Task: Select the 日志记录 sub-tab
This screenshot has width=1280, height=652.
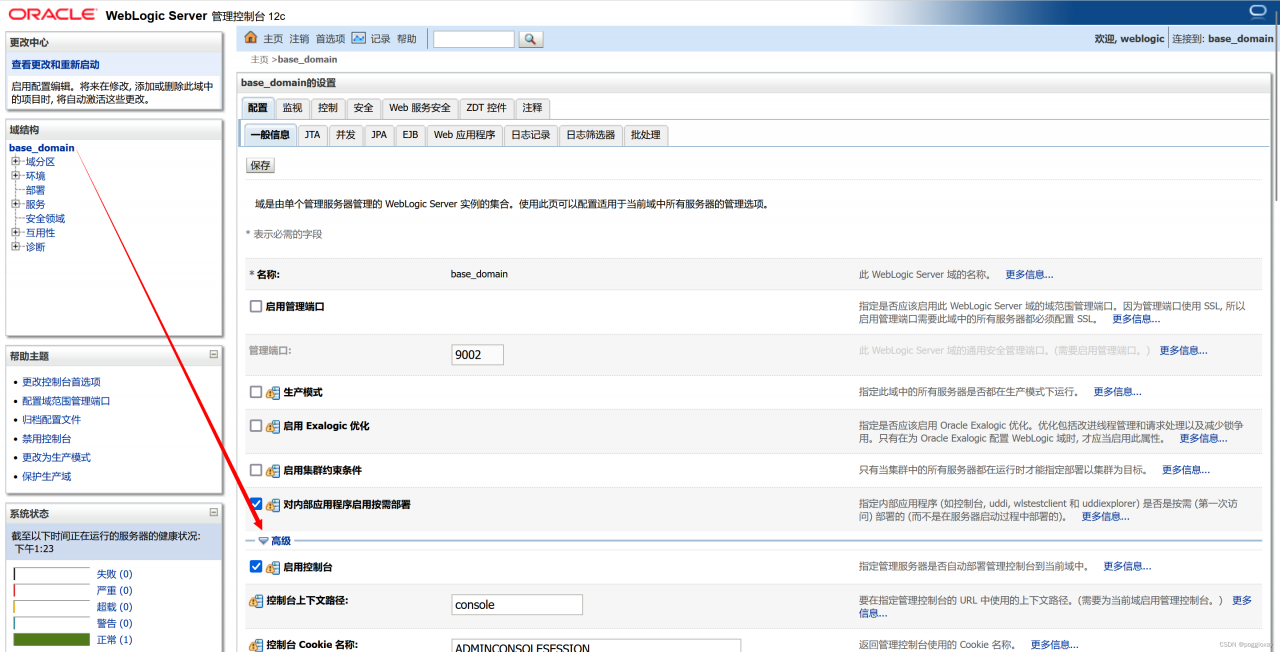Action: [531, 135]
